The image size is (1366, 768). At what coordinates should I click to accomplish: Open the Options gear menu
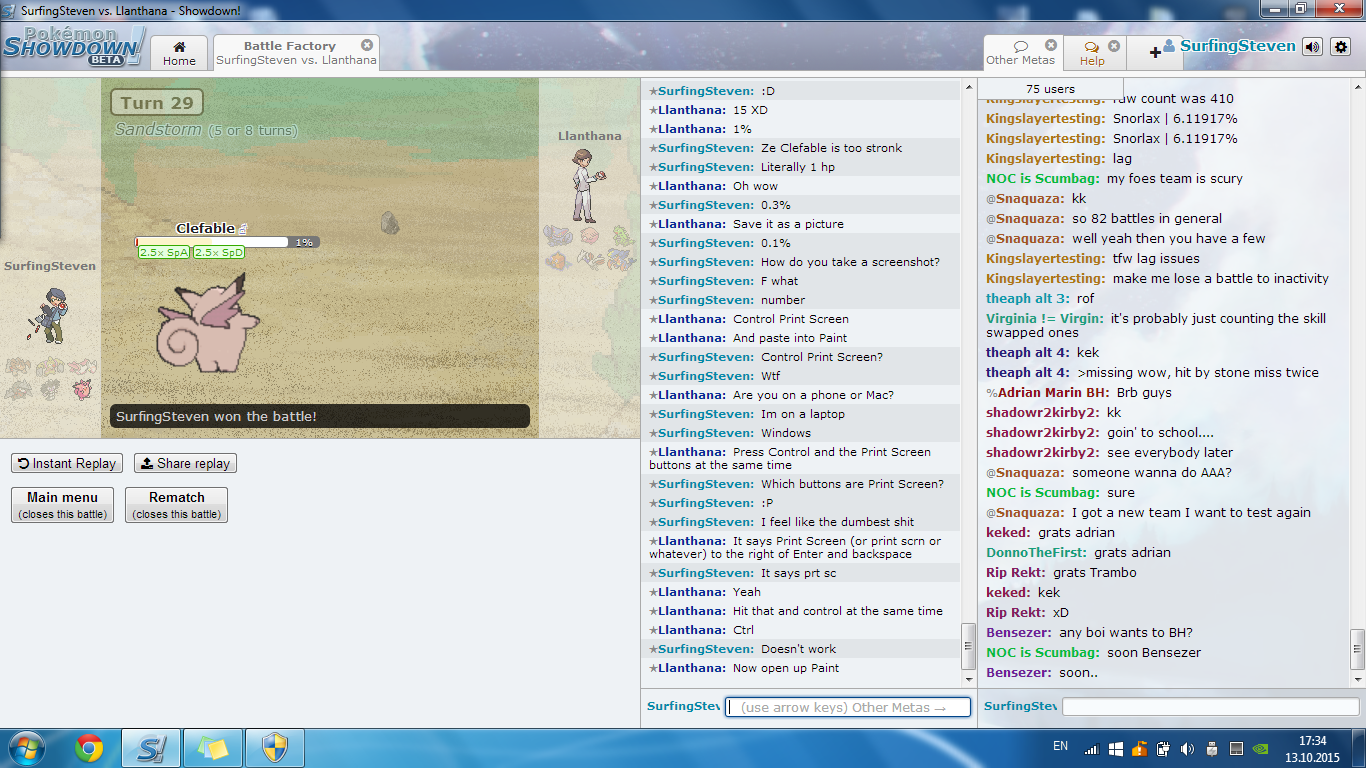click(1341, 46)
